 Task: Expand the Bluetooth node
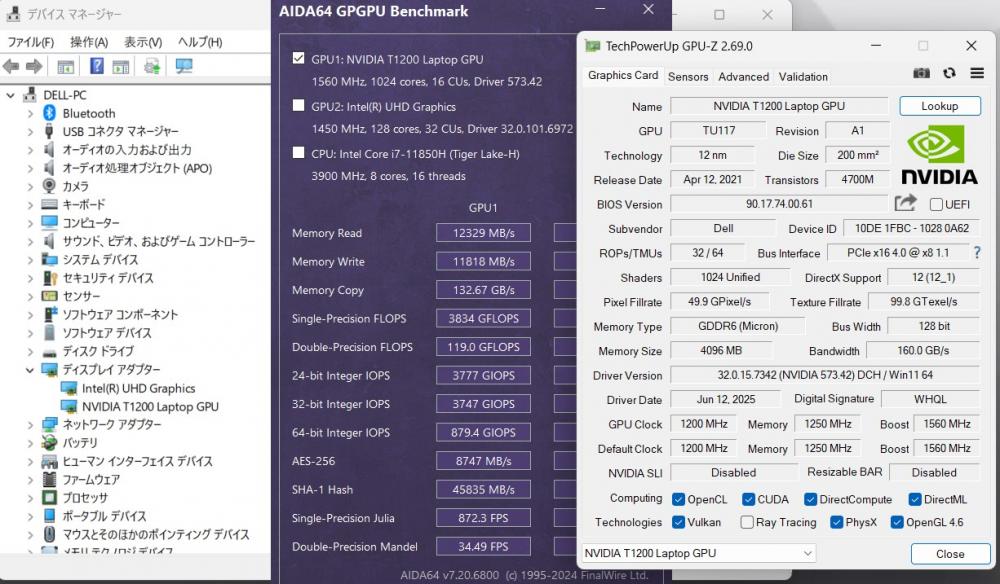[x=30, y=113]
